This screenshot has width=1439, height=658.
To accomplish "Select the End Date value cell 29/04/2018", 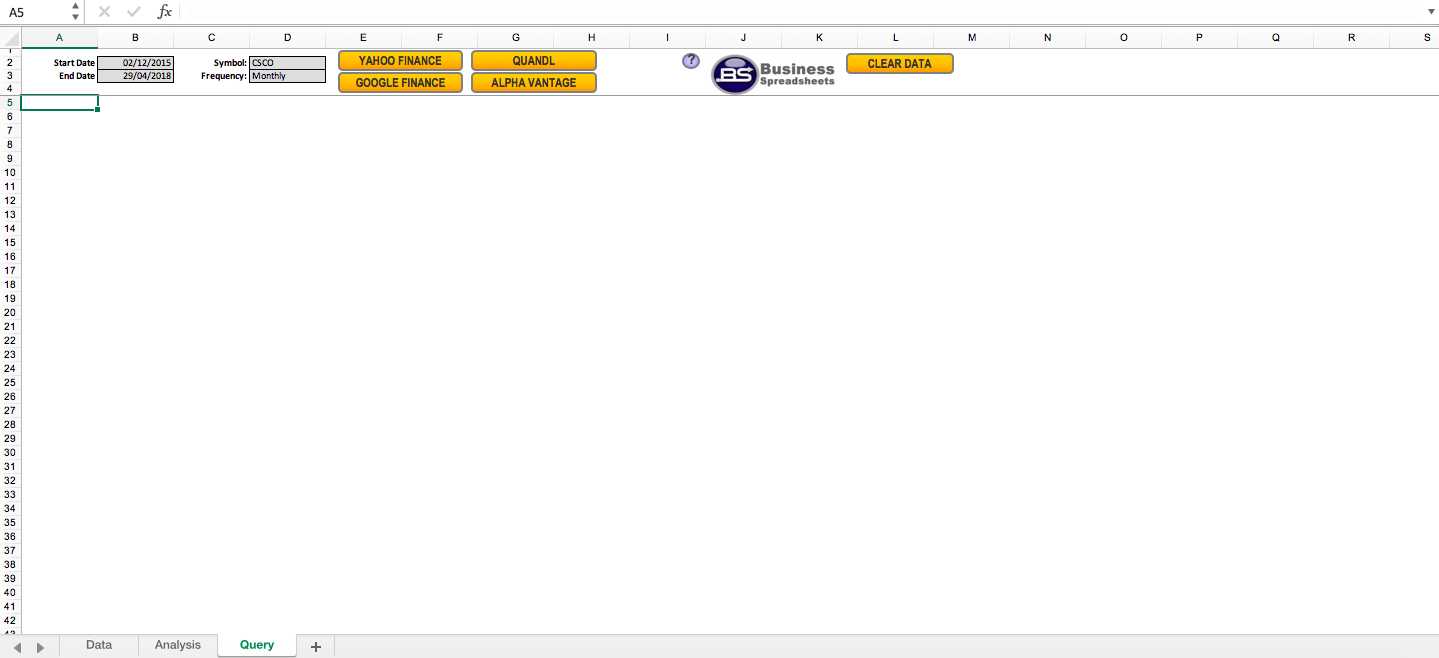I will click(x=135, y=76).
